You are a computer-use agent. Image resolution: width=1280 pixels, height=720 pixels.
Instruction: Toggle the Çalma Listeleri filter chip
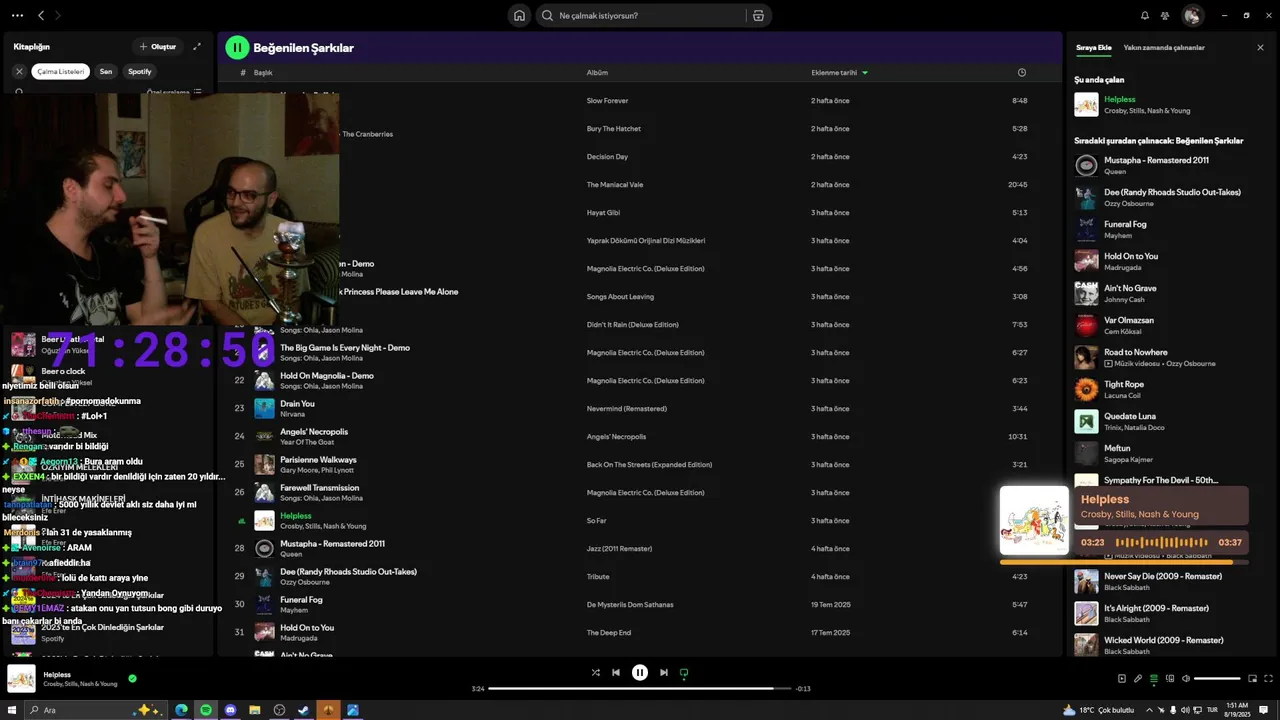point(61,71)
